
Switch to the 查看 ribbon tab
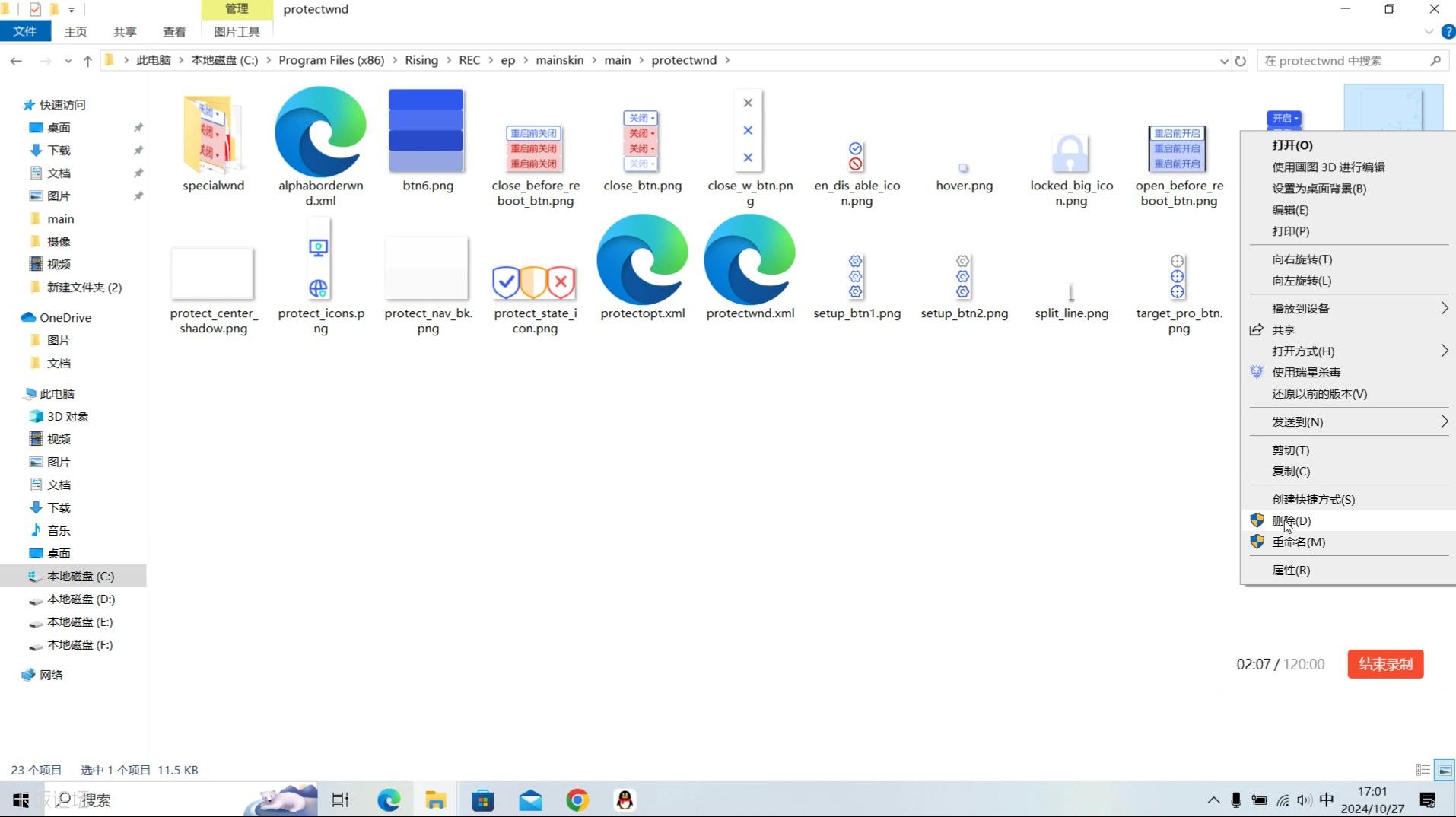pos(174,32)
